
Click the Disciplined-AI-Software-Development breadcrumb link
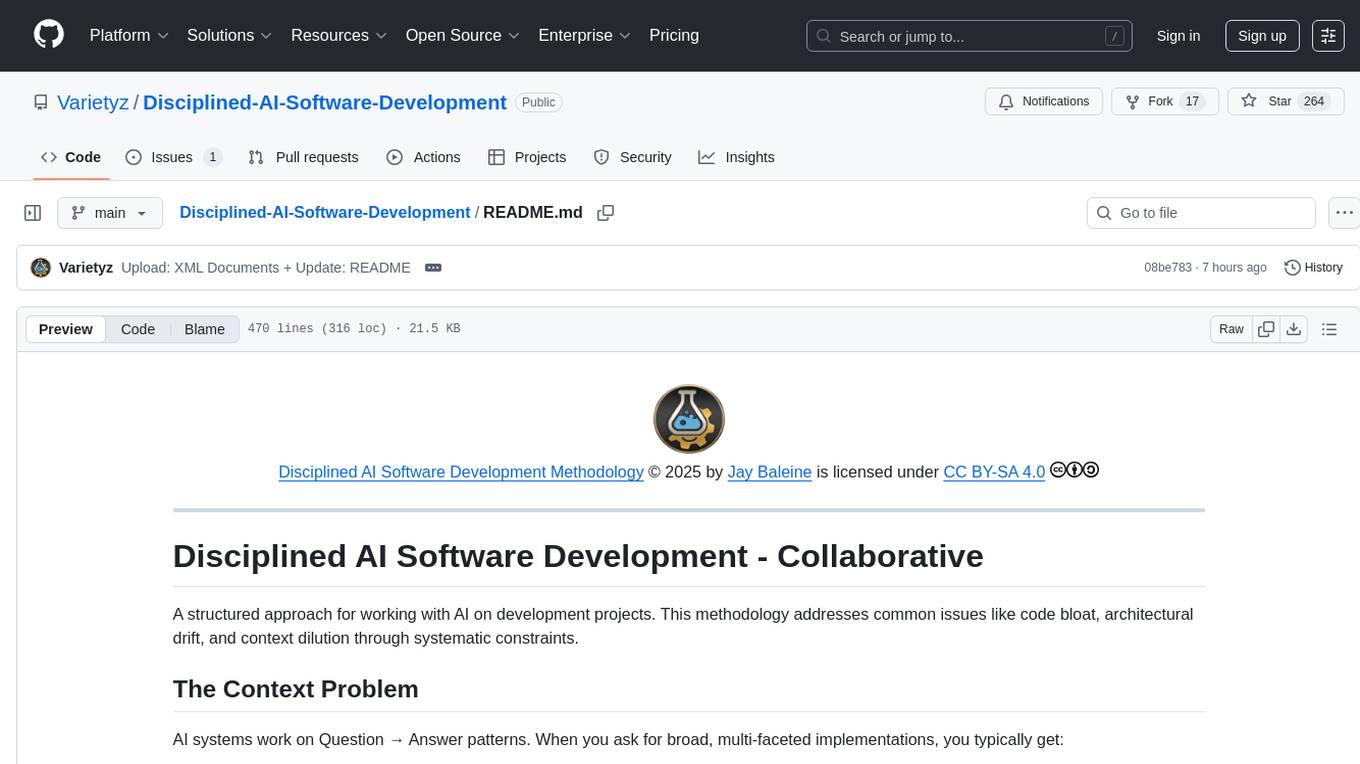click(x=325, y=212)
